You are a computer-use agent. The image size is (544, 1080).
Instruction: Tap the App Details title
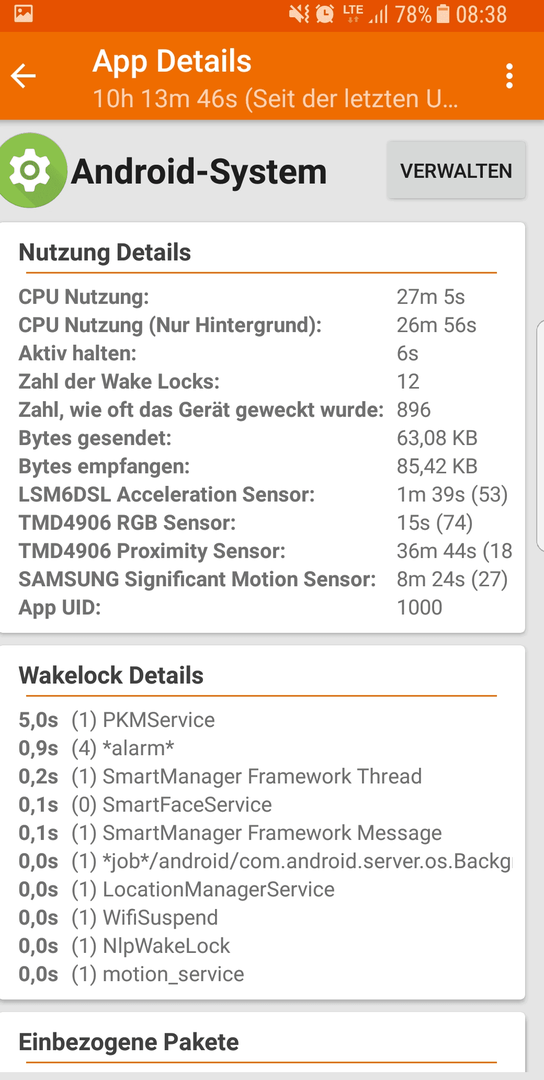[172, 61]
